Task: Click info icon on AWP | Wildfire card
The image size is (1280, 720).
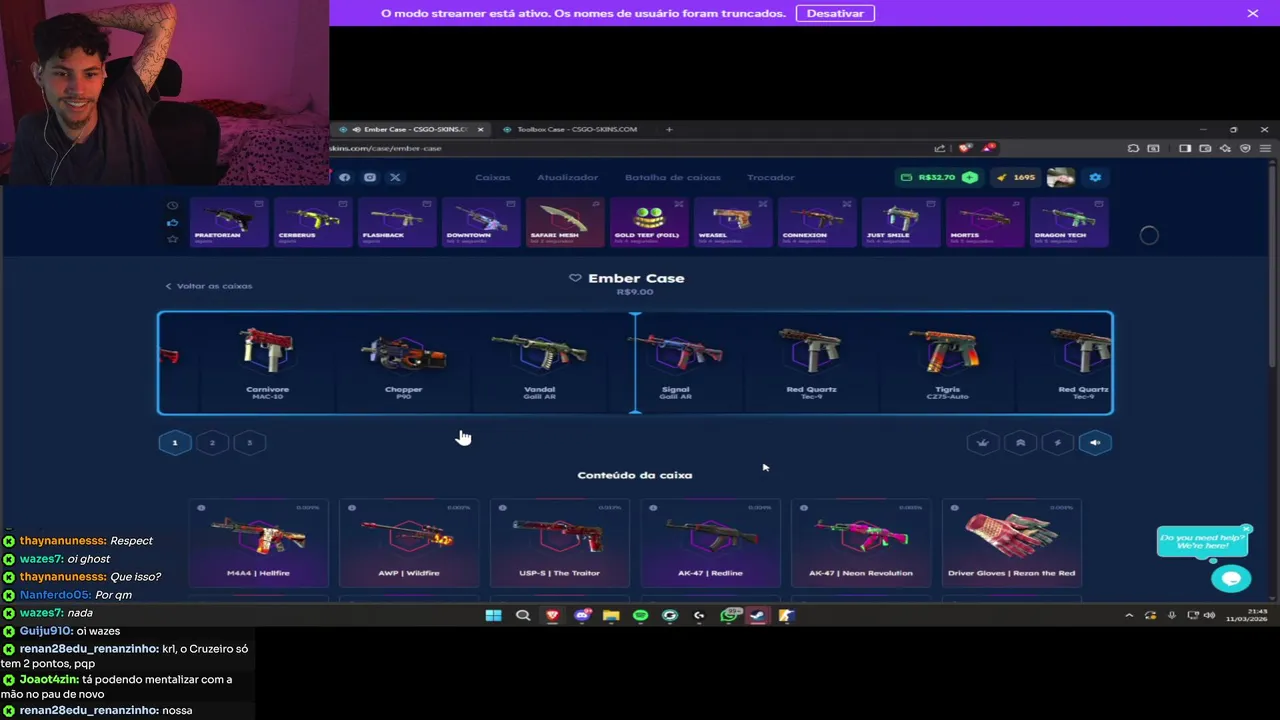Action: (x=352, y=508)
